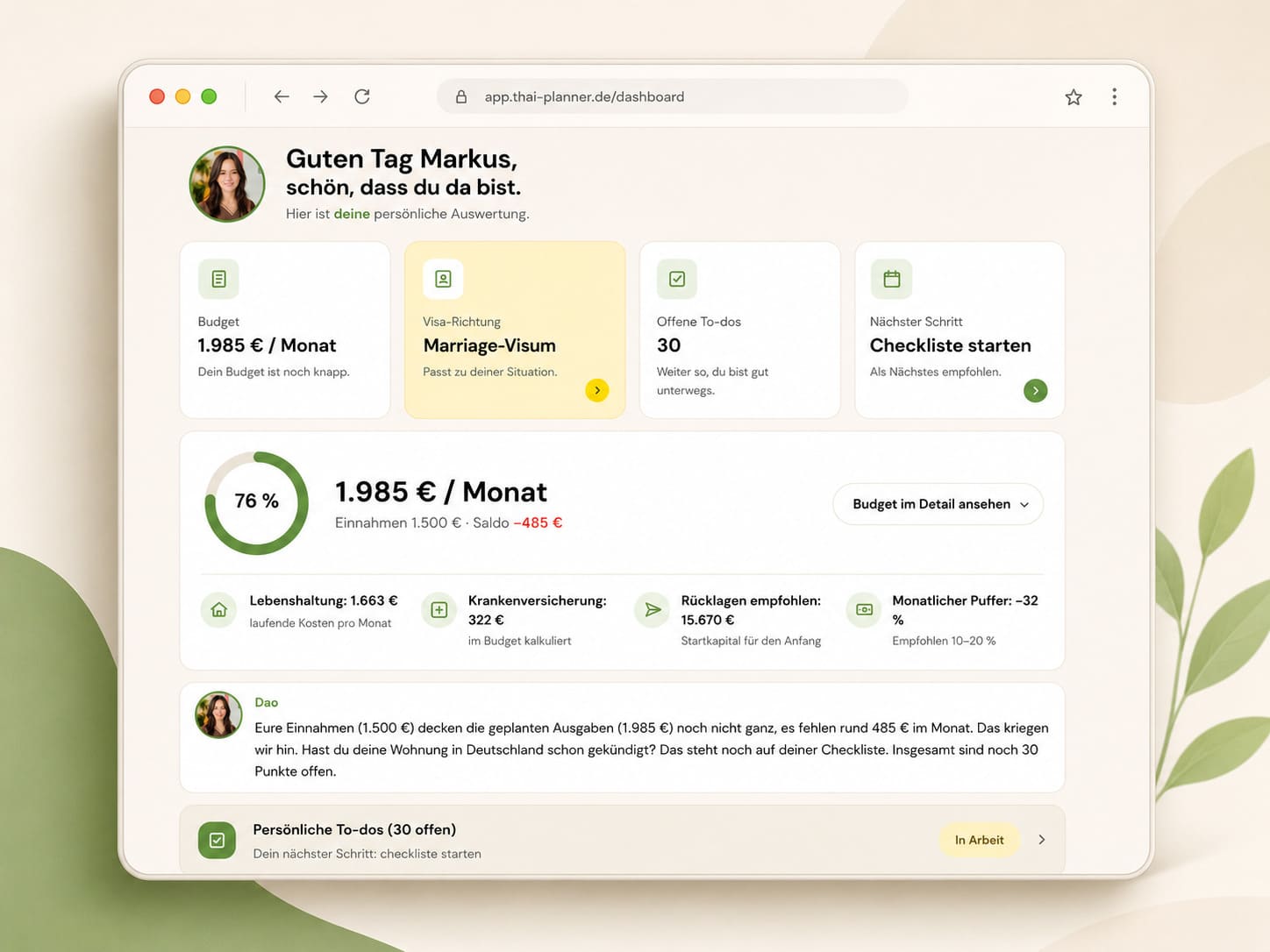Go back with the browser back arrow

point(282,96)
